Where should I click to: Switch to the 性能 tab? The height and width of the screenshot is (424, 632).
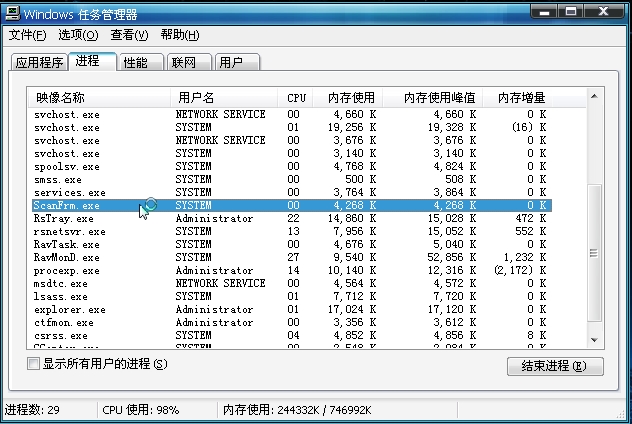pyautogui.click(x=140, y=62)
